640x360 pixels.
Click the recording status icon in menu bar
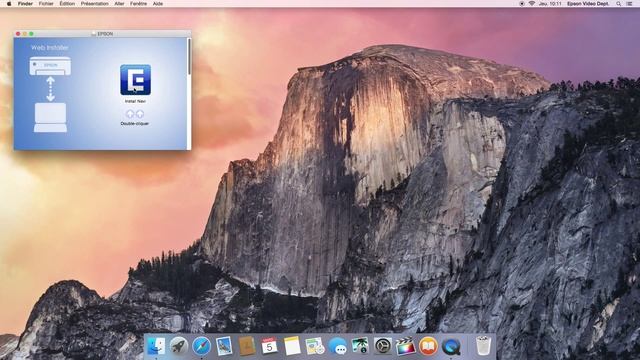tap(522, 4)
